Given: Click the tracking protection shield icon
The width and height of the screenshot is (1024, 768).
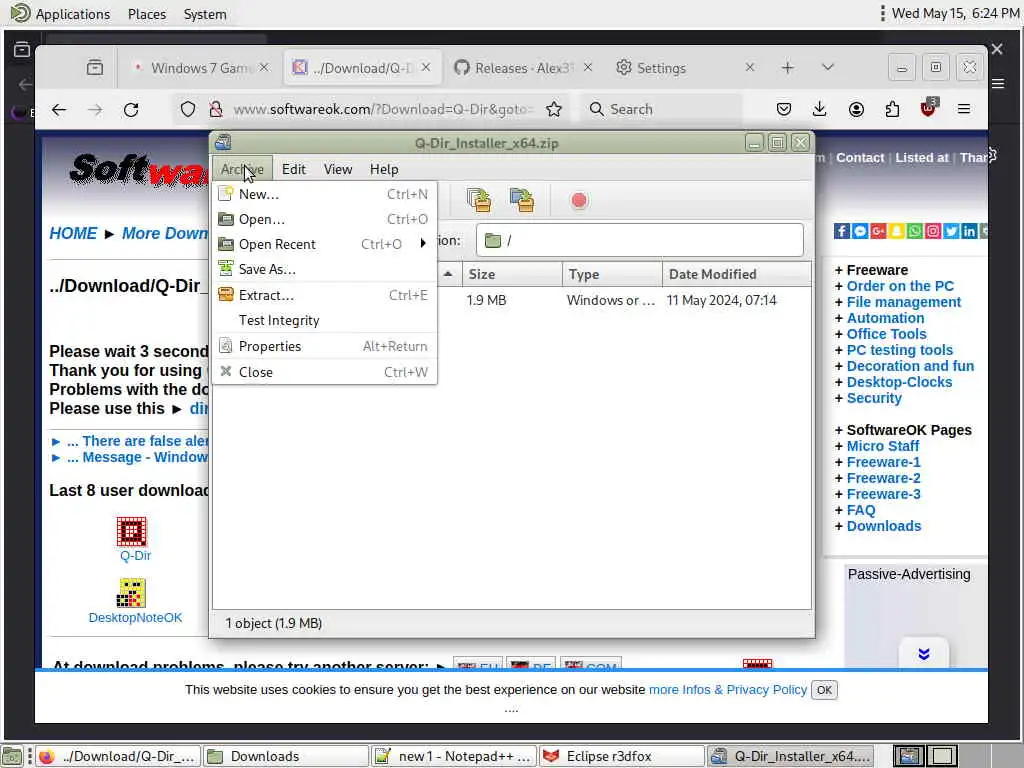Looking at the screenshot, I should 188,109.
